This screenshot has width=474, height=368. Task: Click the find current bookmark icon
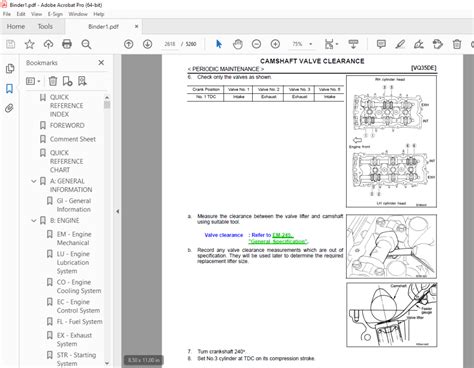[x=82, y=81]
